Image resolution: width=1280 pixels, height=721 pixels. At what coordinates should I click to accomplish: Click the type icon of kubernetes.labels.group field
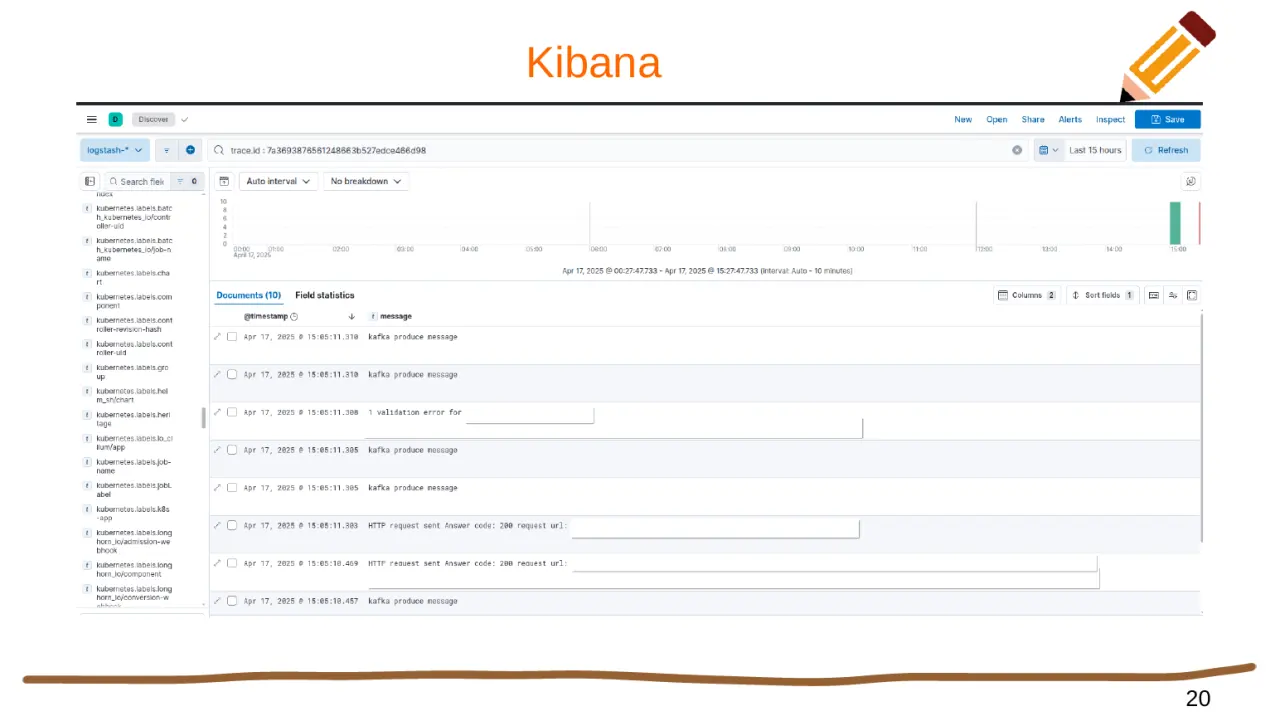point(87,368)
